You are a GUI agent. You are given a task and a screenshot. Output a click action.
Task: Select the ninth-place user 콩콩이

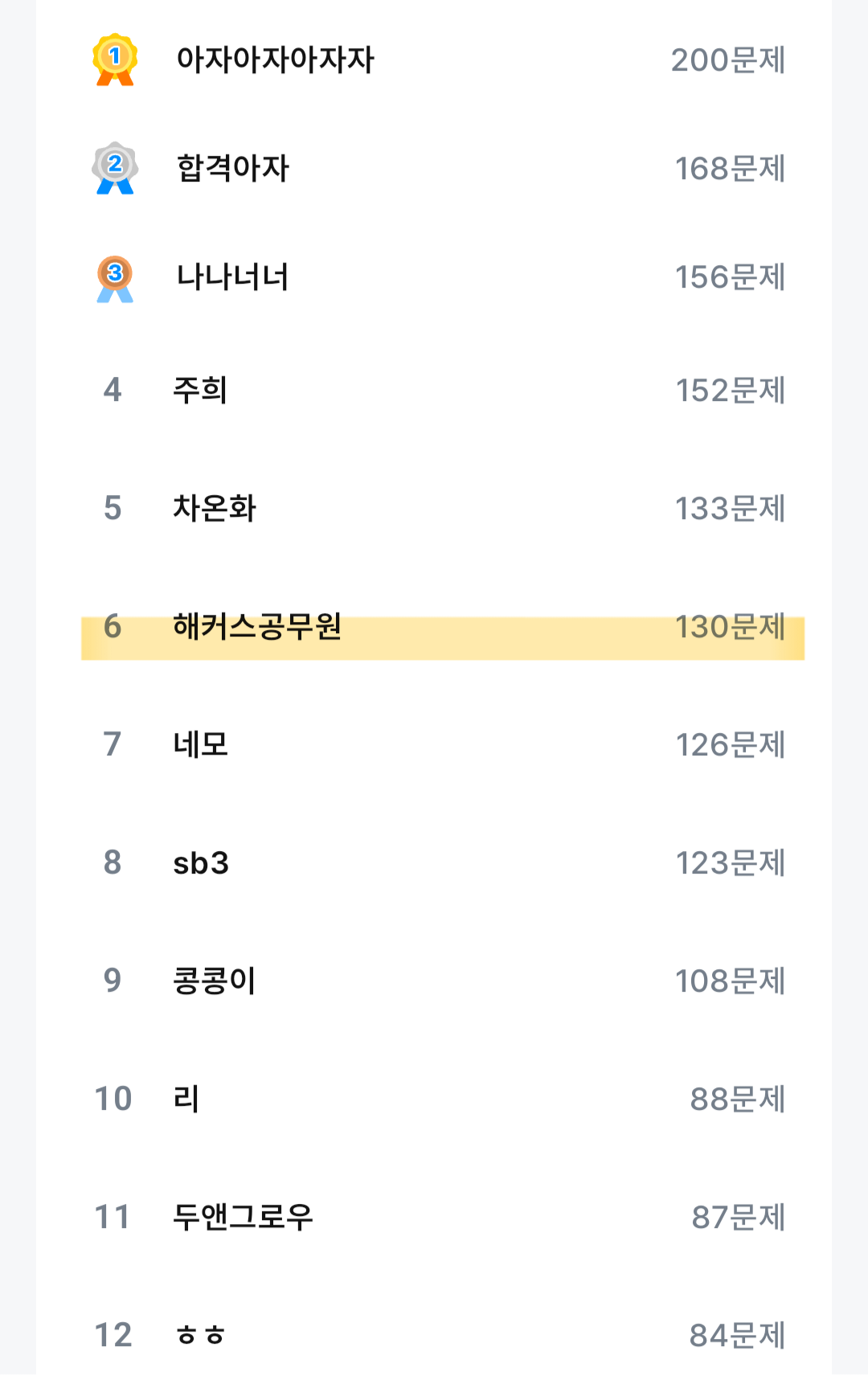[x=215, y=981]
